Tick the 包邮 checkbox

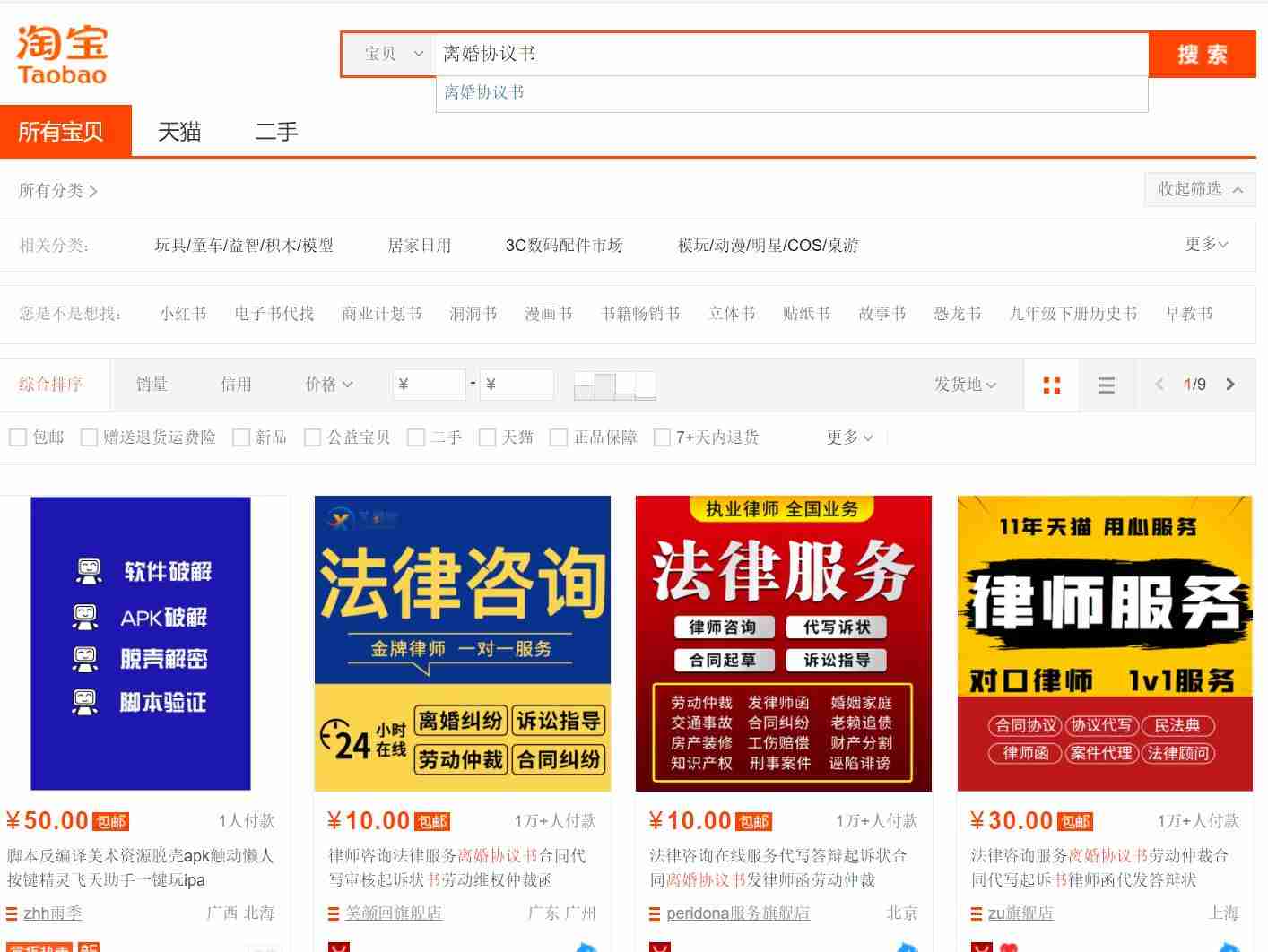tap(17, 437)
